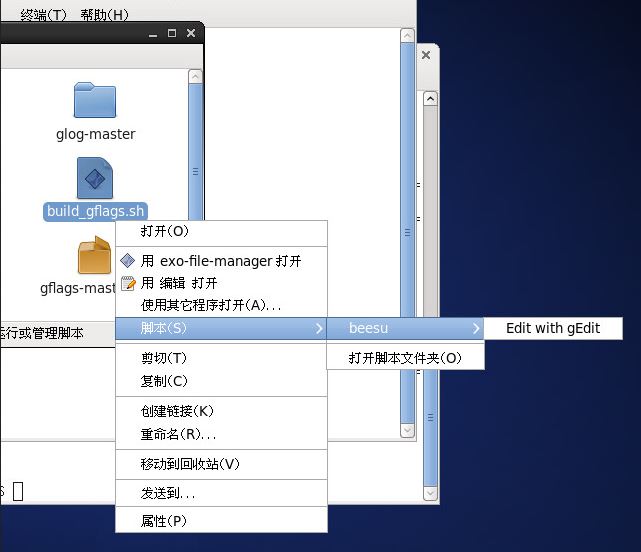Open 属性(P) properties entry

221,521
